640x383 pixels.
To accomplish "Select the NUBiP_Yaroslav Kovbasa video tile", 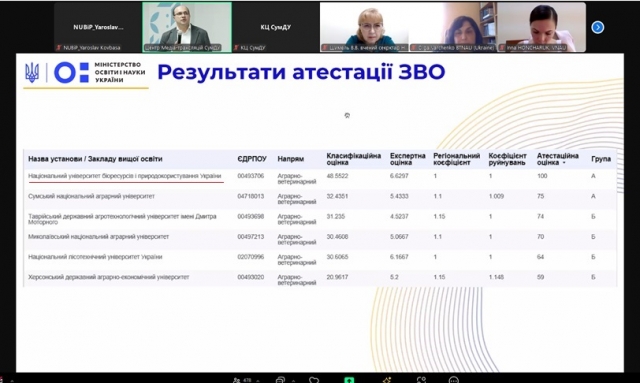I will (x=98, y=27).
